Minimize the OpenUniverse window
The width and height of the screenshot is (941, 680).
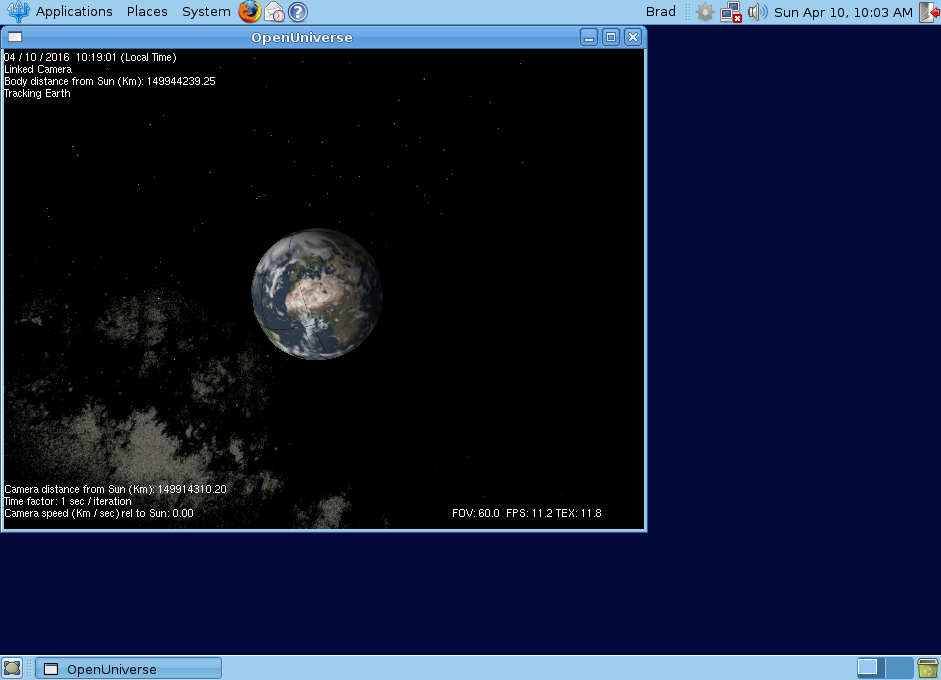point(589,37)
